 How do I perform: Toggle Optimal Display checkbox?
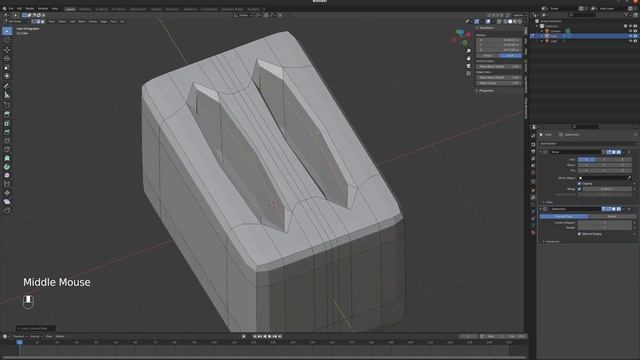pyautogui.click(x=579, y=234)
